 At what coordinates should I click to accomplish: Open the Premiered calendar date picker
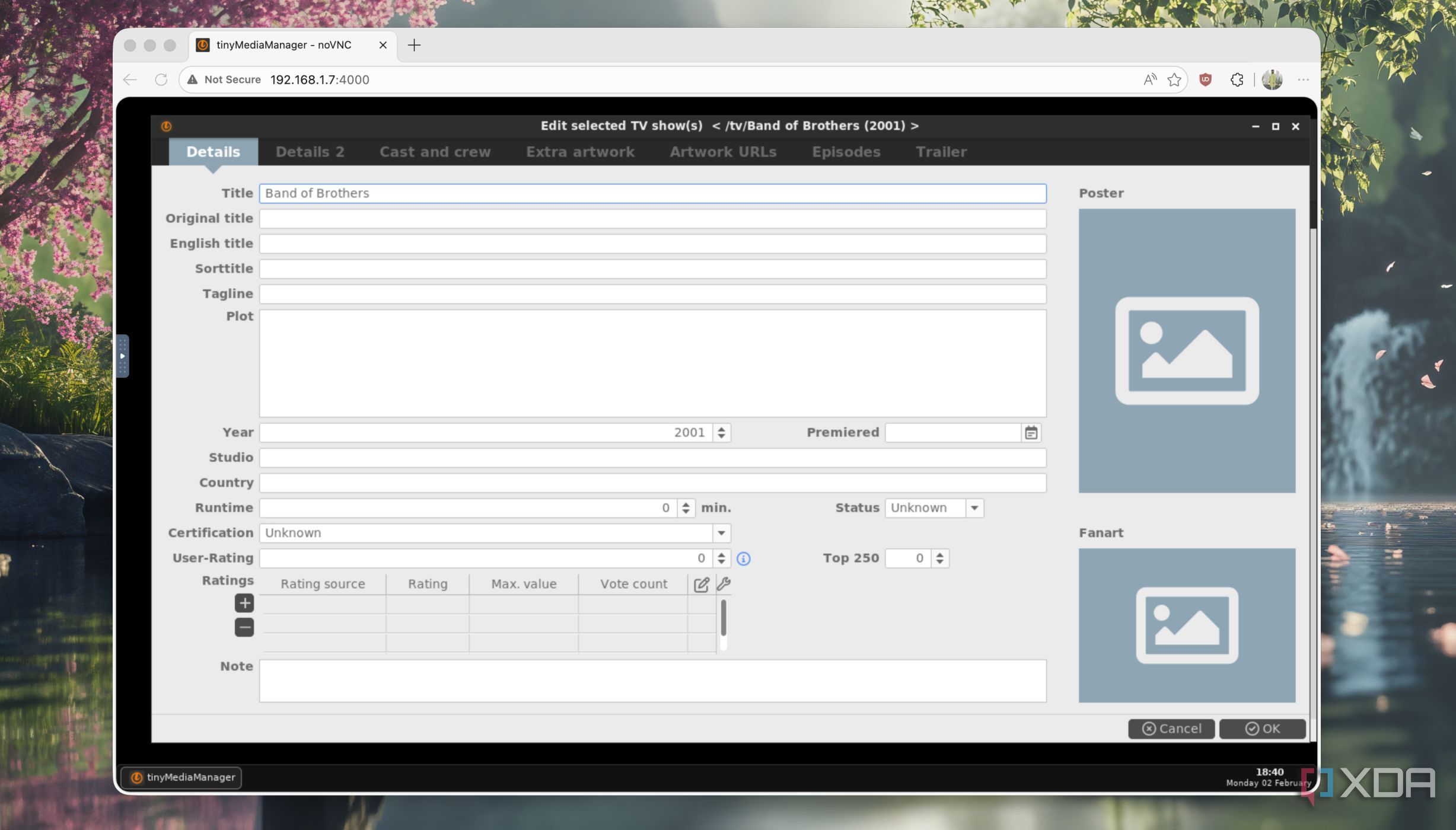[1031, 433]
